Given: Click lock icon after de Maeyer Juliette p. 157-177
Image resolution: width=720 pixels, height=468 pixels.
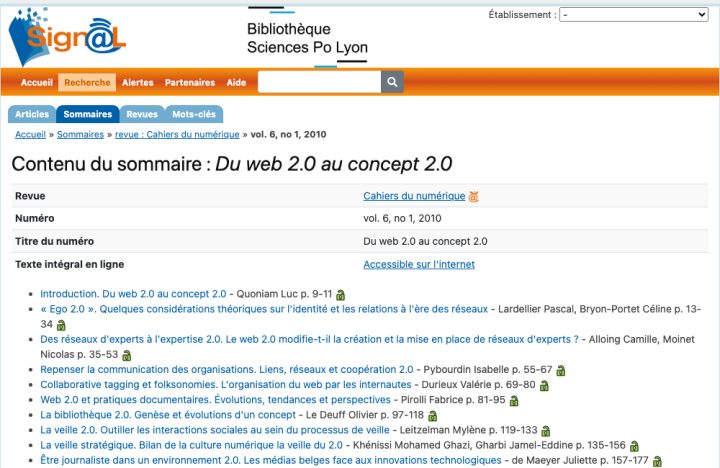Looking at the screenshot, I should [x=657, y=461].
